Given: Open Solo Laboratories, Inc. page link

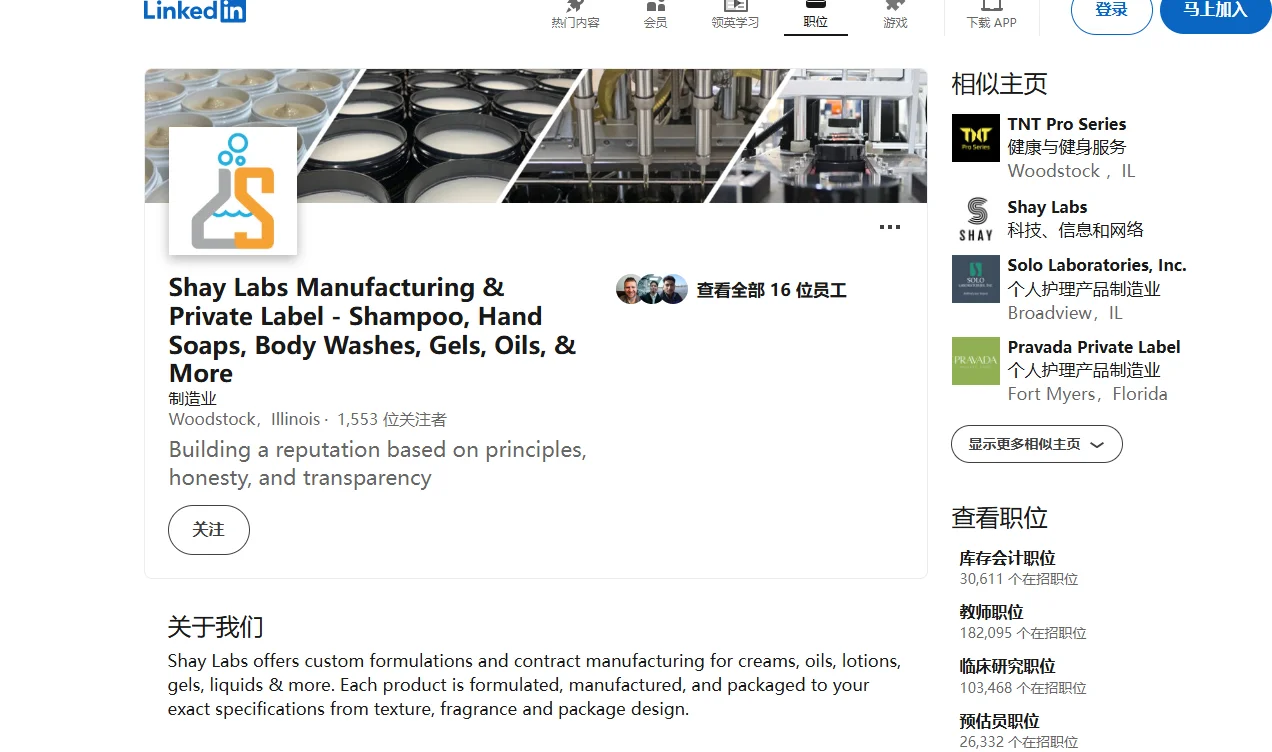Looking at the screenshot, I should [x=1097, y=265].
